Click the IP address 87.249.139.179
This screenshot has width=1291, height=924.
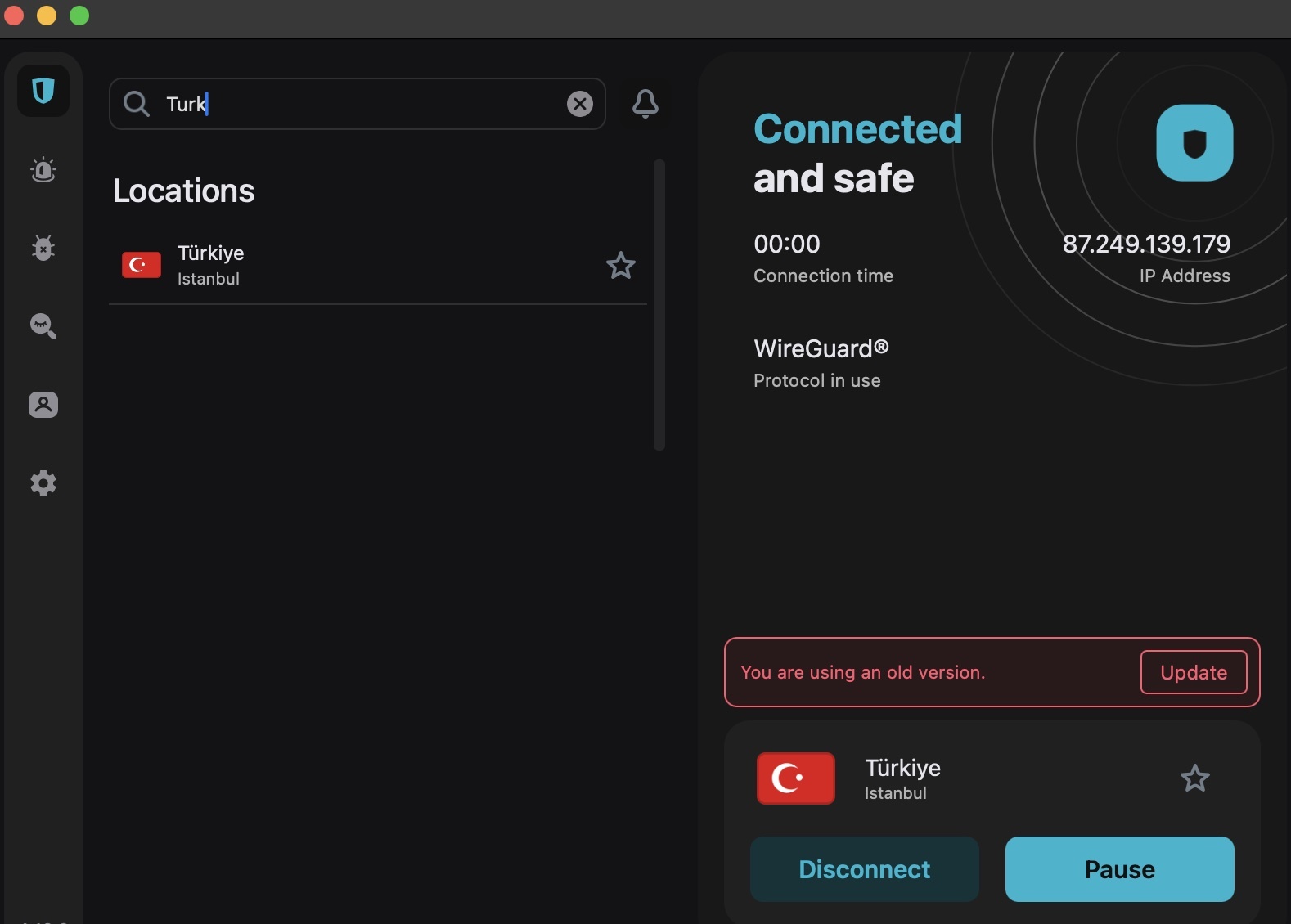[1146, 244]
